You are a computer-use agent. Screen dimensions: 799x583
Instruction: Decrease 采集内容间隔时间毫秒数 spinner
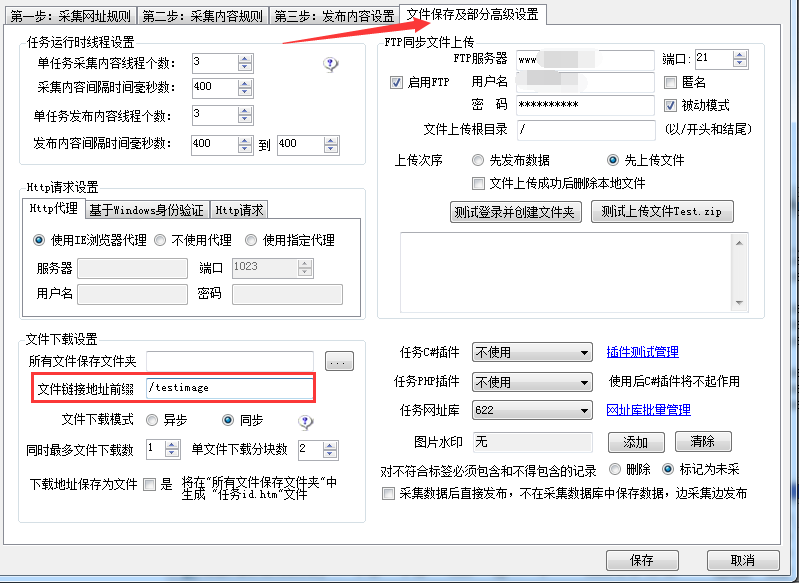tap(245, 92)
